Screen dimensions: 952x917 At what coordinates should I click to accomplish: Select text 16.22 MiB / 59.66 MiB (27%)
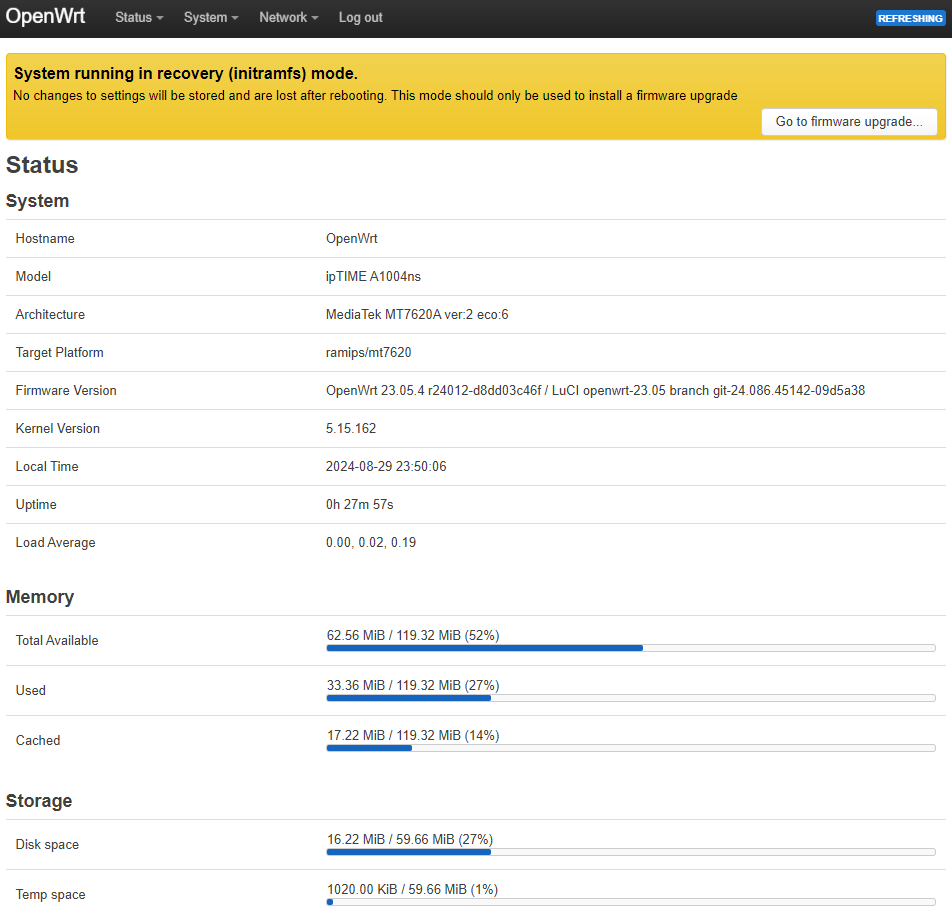(410, 839)
